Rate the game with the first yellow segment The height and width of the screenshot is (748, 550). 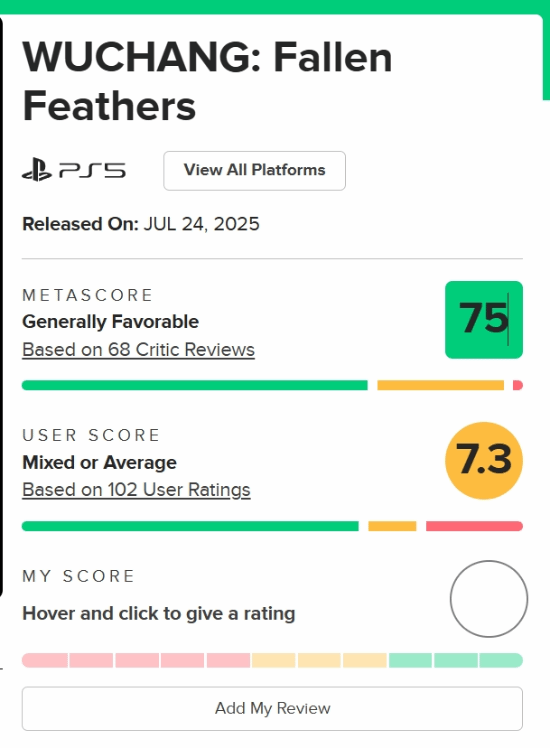click(273, 660)
